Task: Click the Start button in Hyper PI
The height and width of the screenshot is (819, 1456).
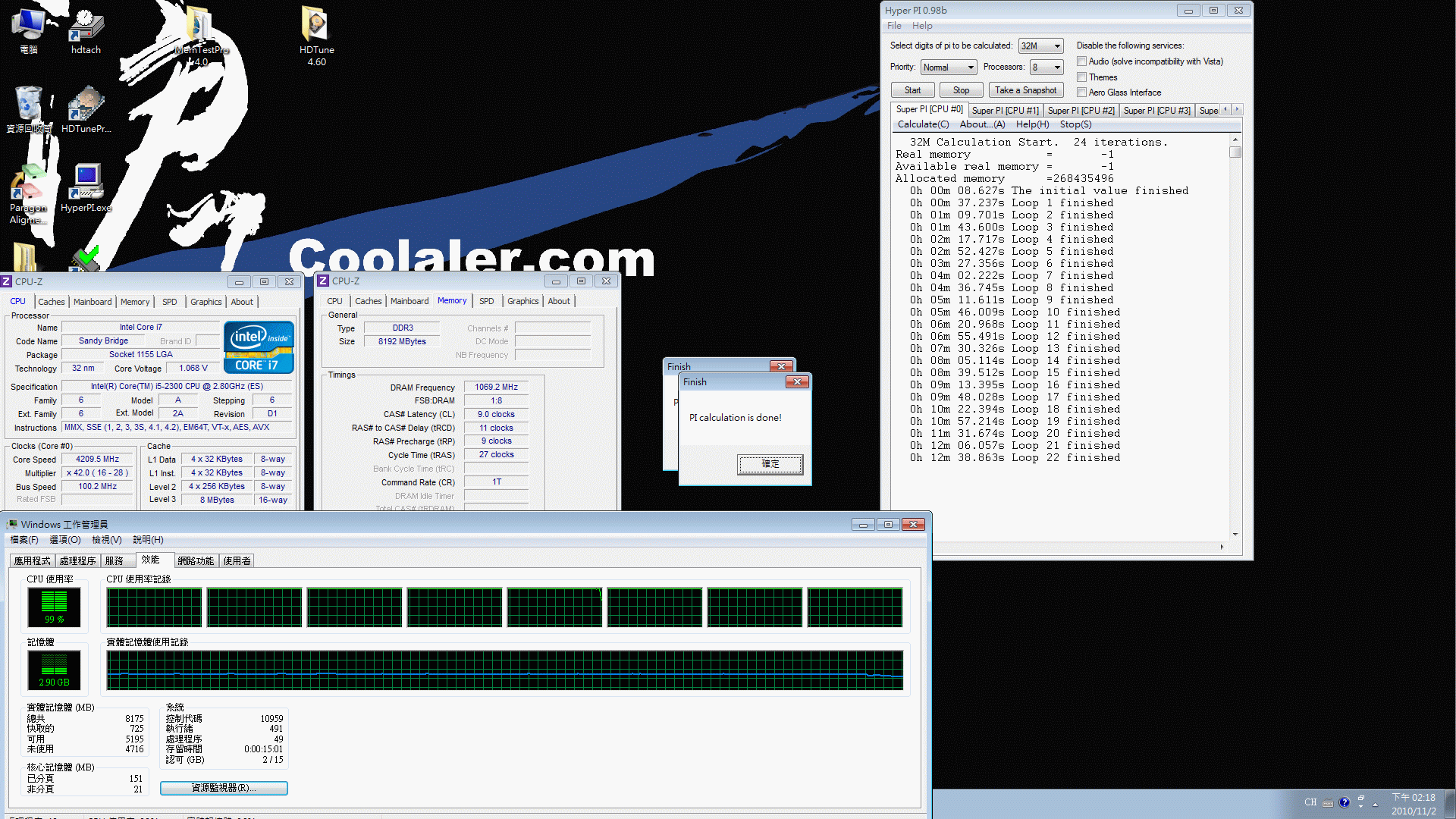Action: (x=912, y=90)
